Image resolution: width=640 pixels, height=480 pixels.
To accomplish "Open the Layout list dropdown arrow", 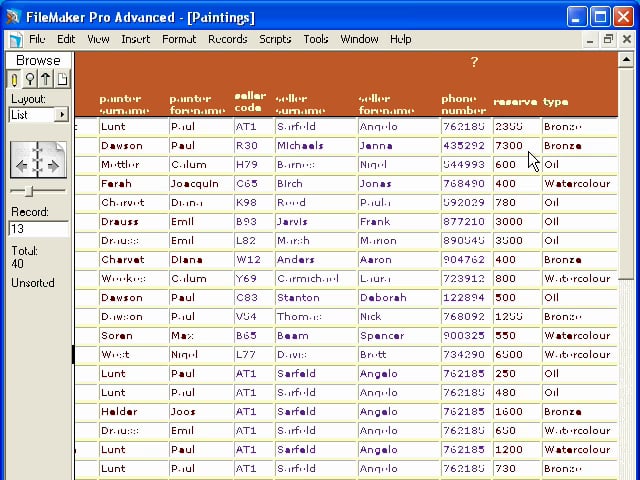I will coord(62,114).
